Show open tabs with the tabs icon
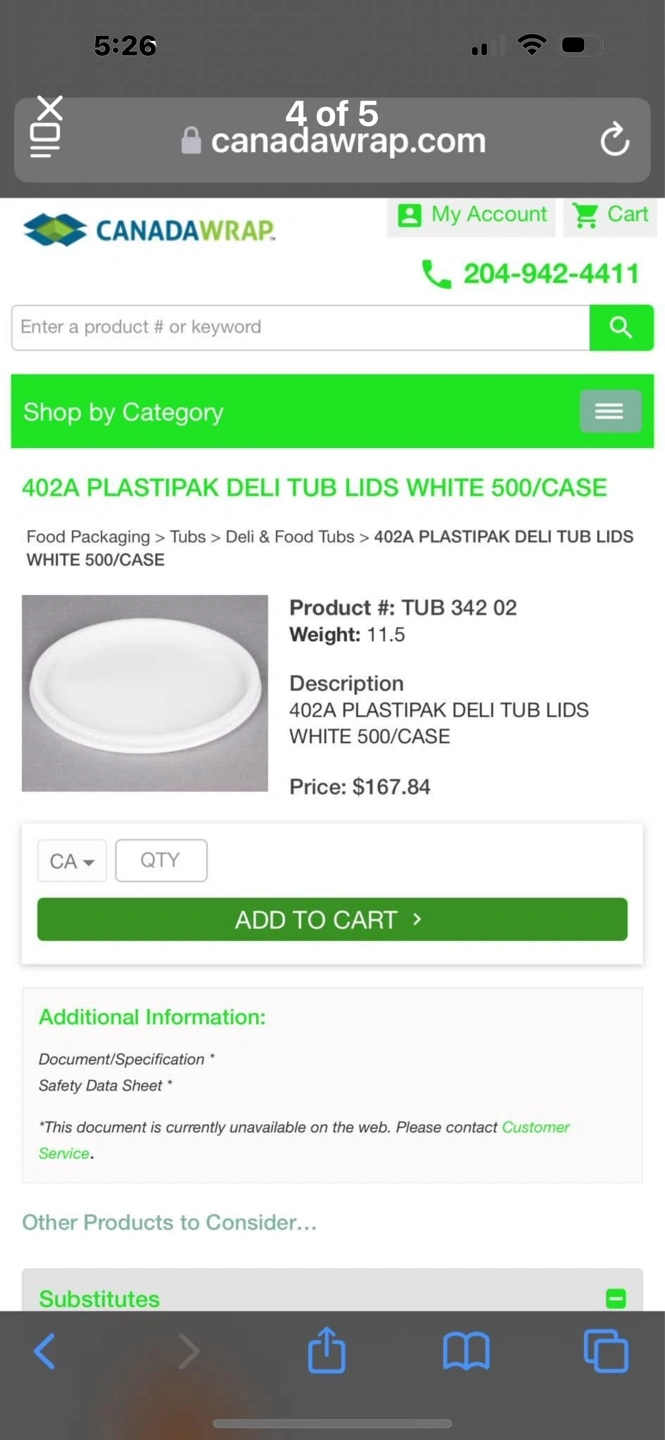This screenshot has height=1440, width=665. (606, 1351)
